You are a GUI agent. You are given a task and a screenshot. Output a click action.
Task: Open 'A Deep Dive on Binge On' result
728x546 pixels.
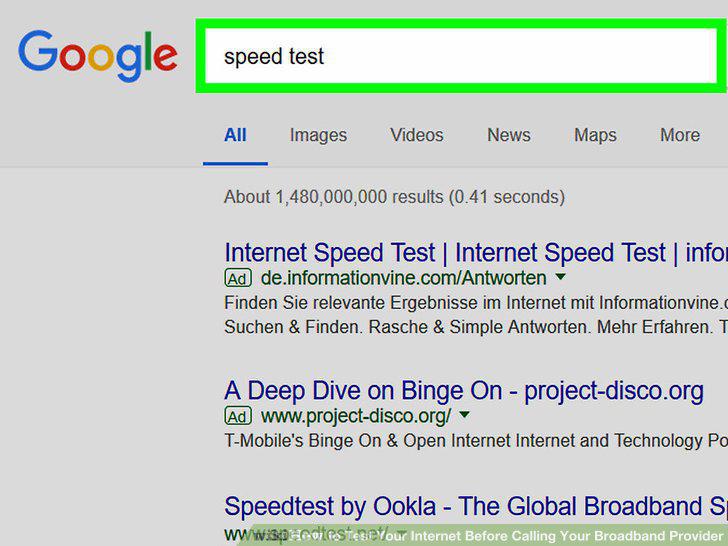pyautogui.click(x=464, y=391)
